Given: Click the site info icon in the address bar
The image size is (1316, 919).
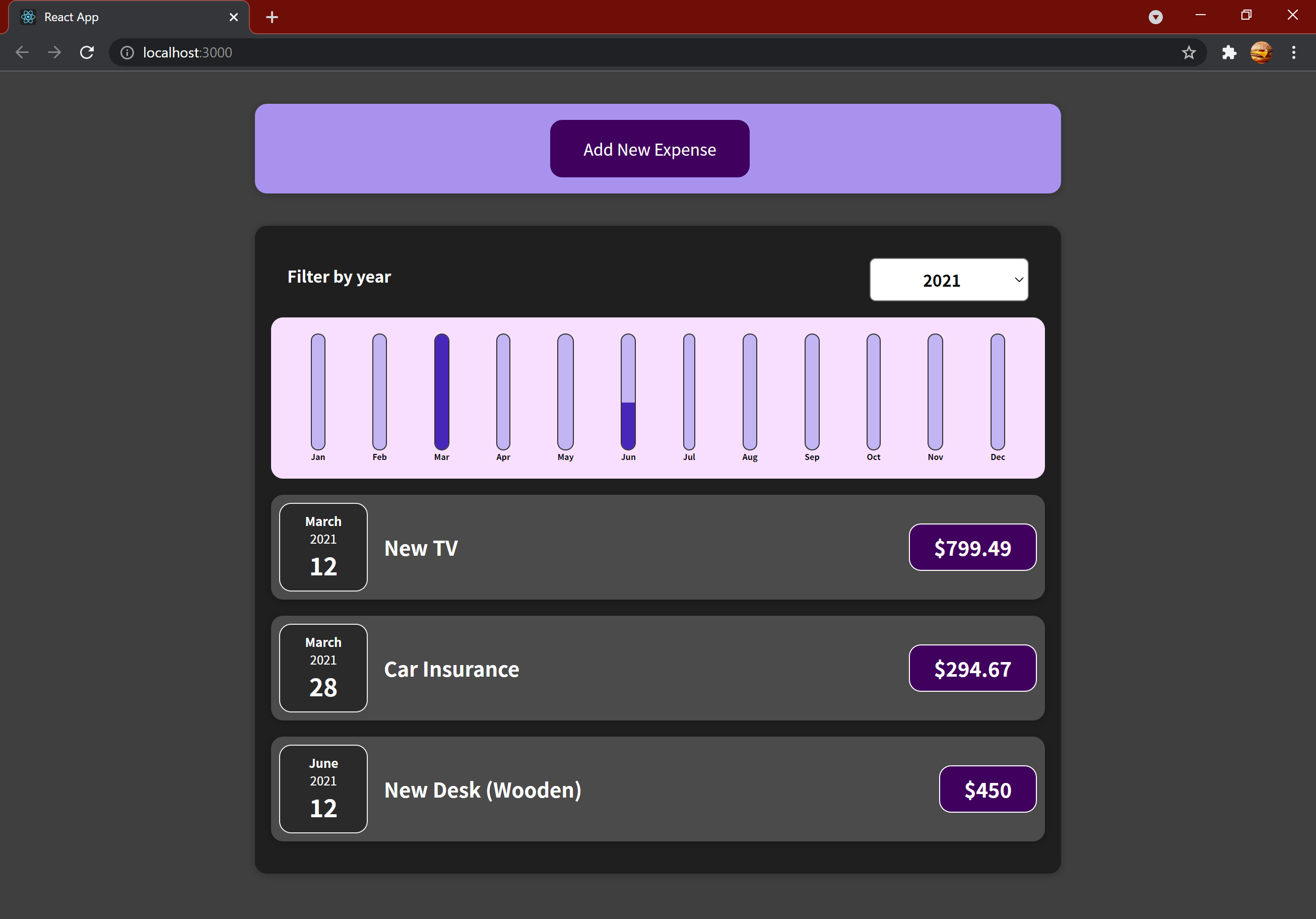Looking at the screenshot, I should coord(126,52).
